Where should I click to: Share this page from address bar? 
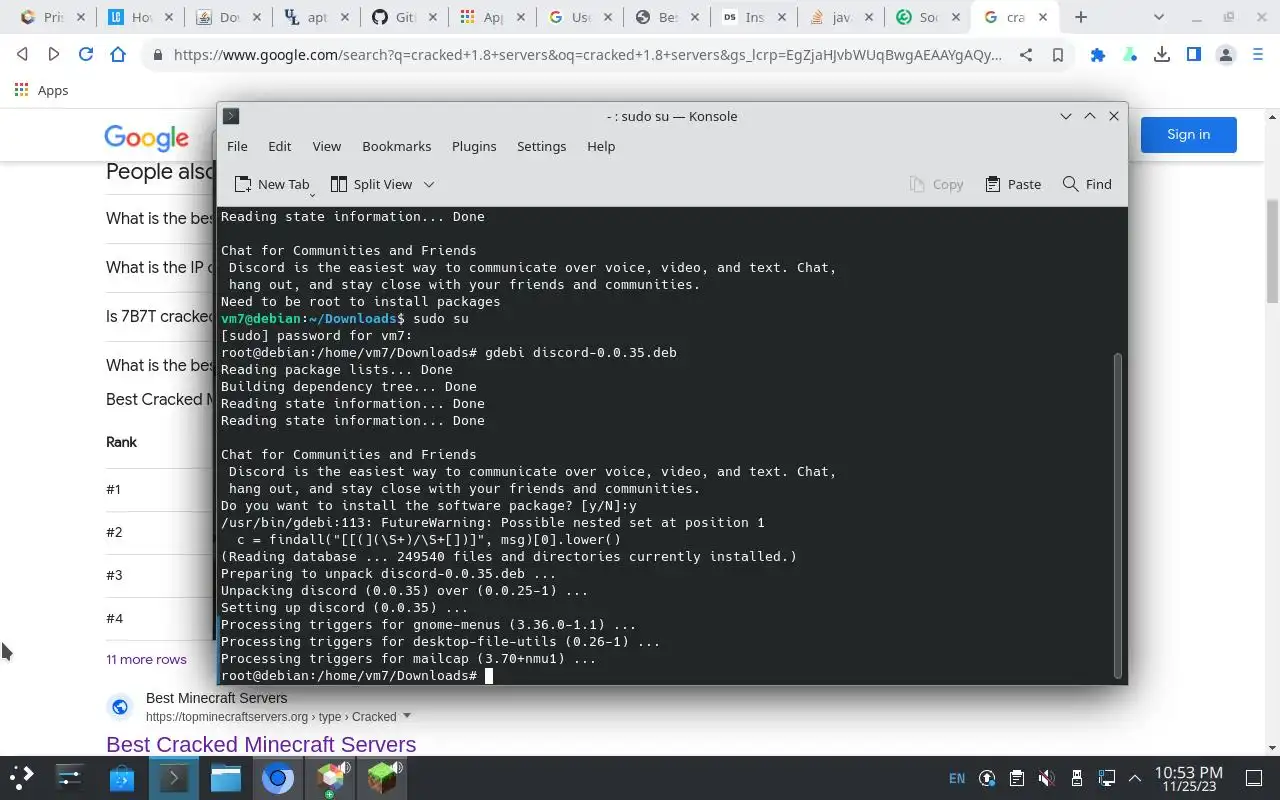[1026, 55]
